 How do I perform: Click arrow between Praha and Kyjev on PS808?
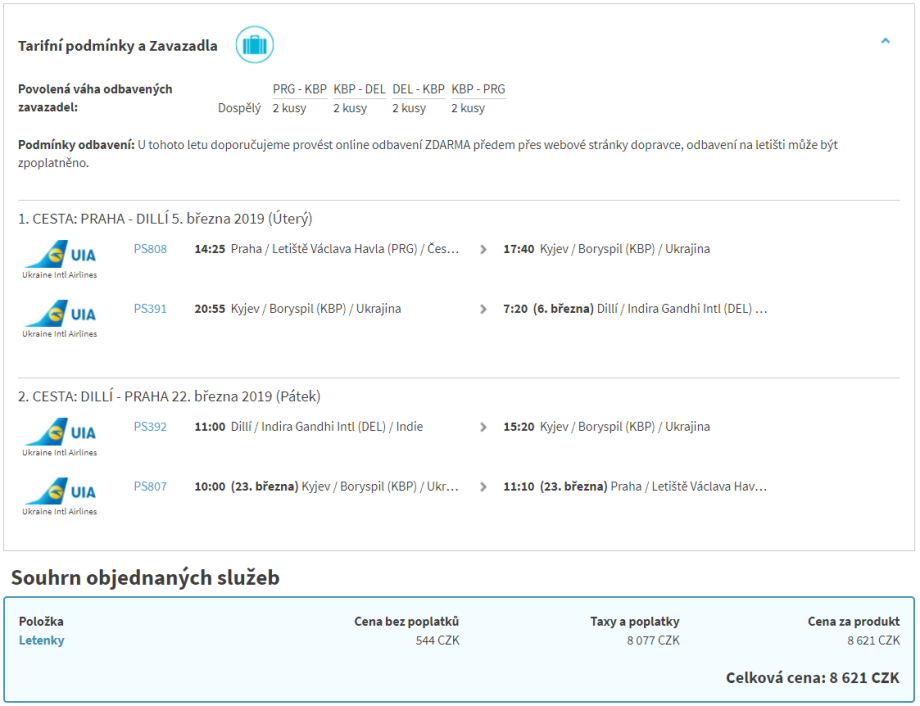coord(484,249)
